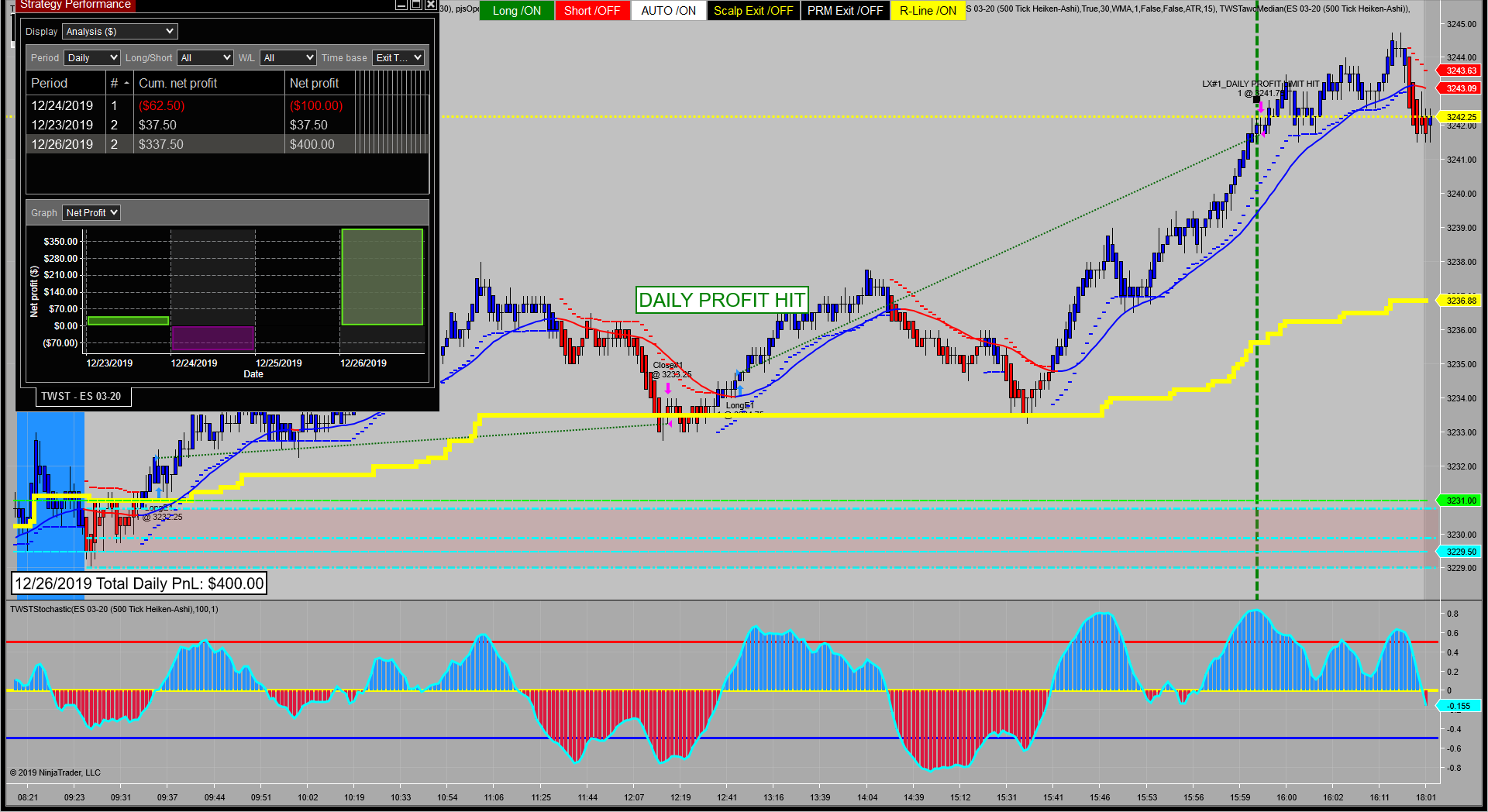Toggle the PRM Exit /OFF button

click(x=845, y=11)
